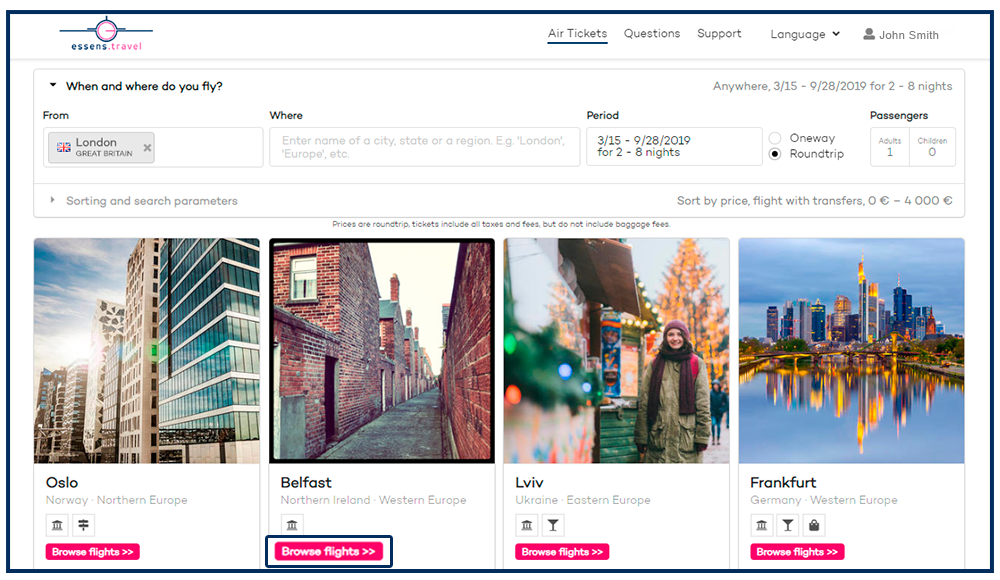Click the Oslo city title
Screen dimensions: 1000x580
(x=62, y=482)
